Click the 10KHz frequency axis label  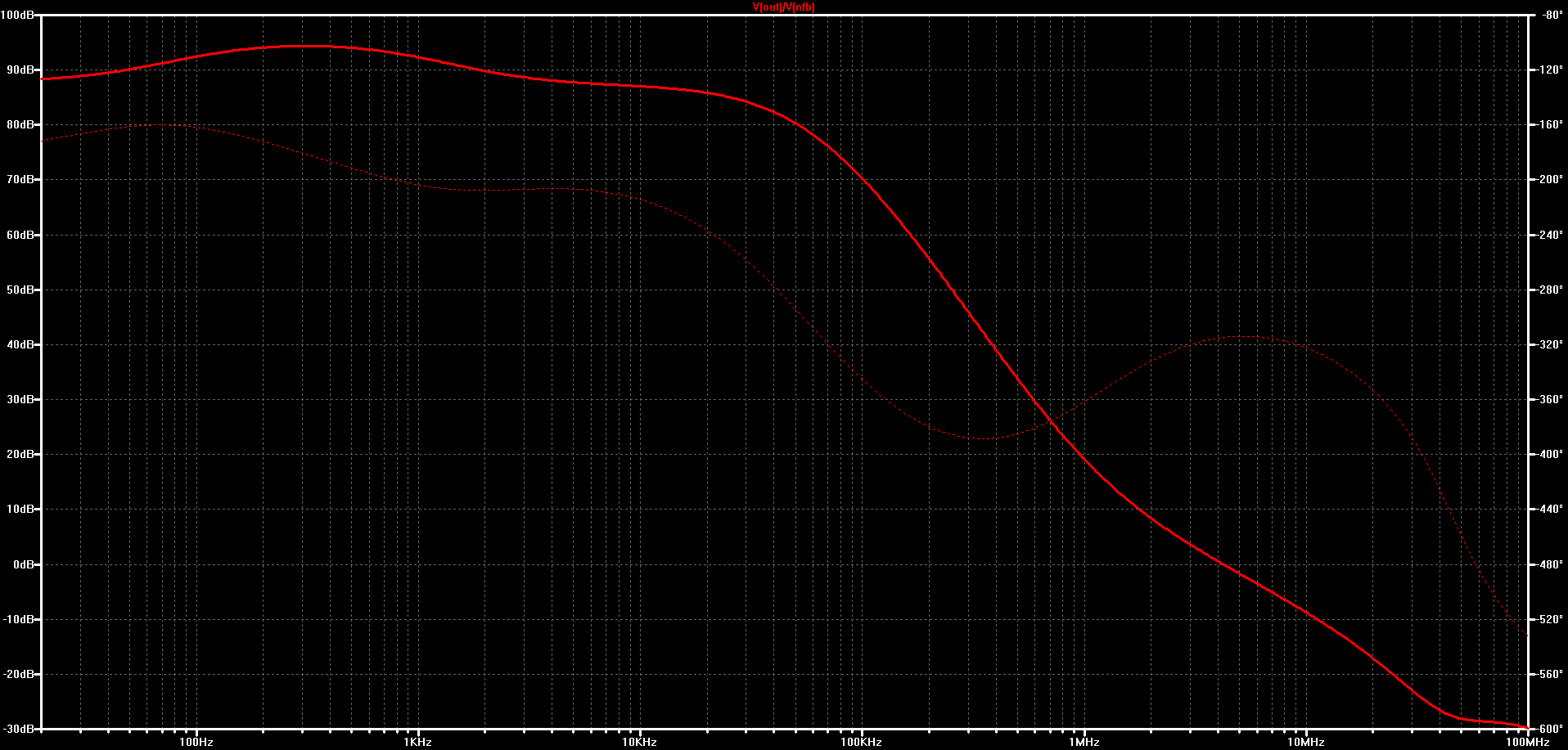pyautogui.click(x=640, y=742)
